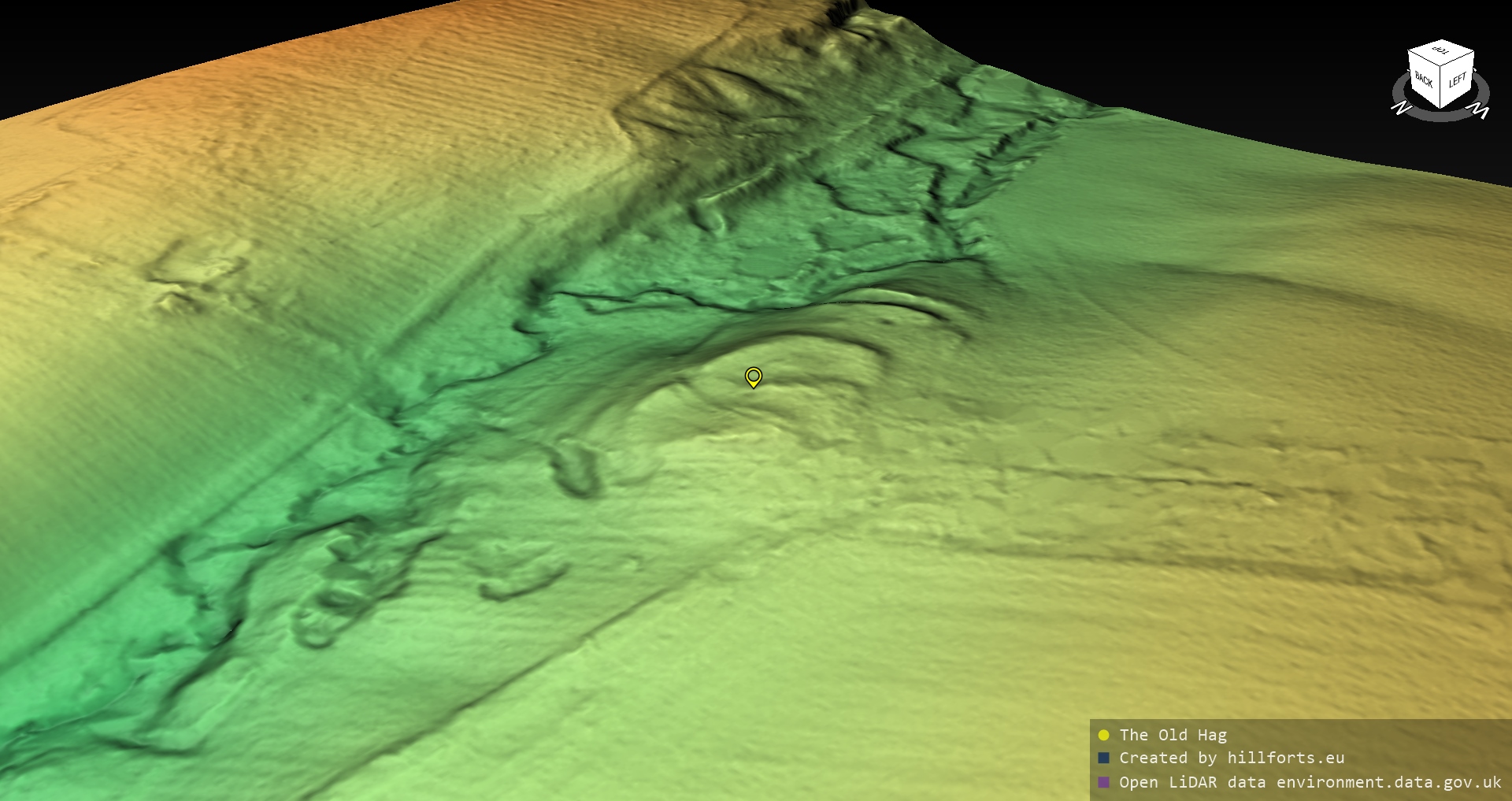This screenshot has width=1512, height=801.
Task: Click 'The Old Hag' legend label
Action: pos(1173,735)
